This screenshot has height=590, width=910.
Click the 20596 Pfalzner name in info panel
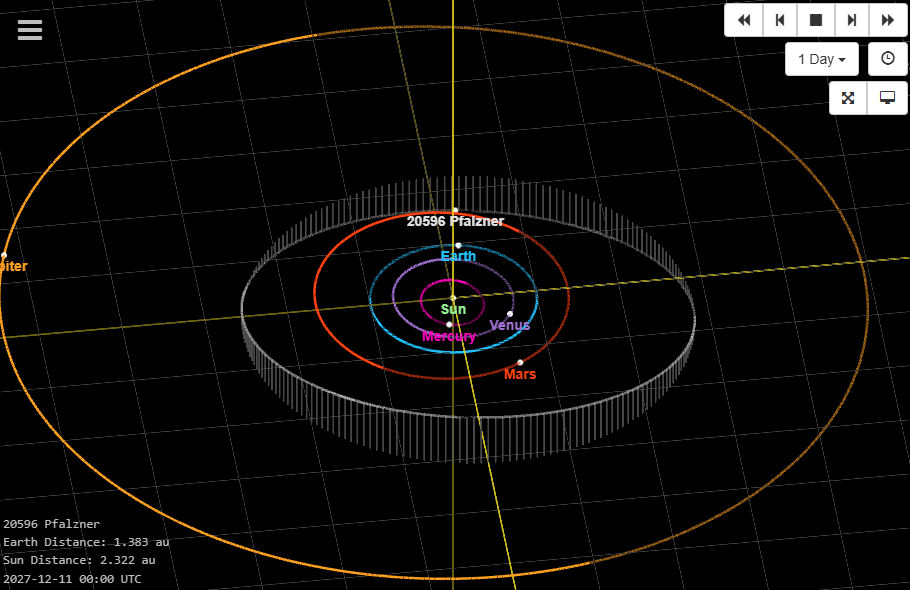click(x=51, y=524)
